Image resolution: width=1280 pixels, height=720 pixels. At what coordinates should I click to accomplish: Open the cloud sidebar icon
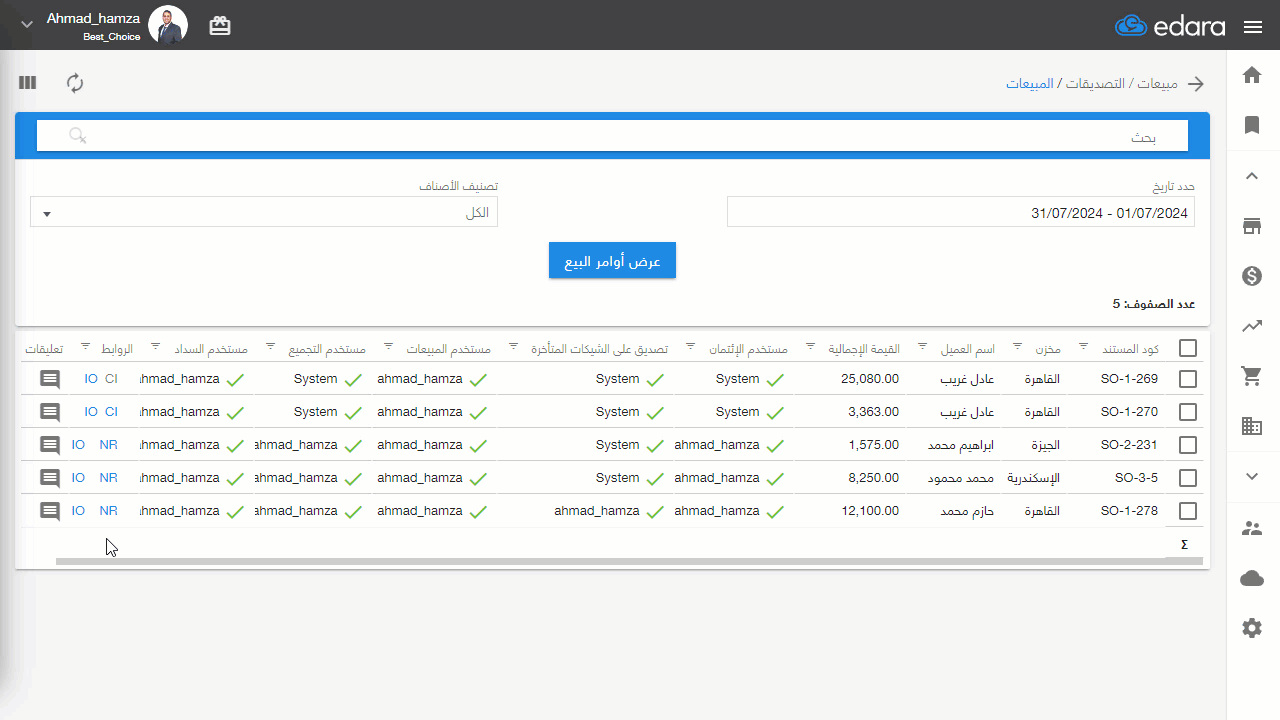pos(1251,578)
